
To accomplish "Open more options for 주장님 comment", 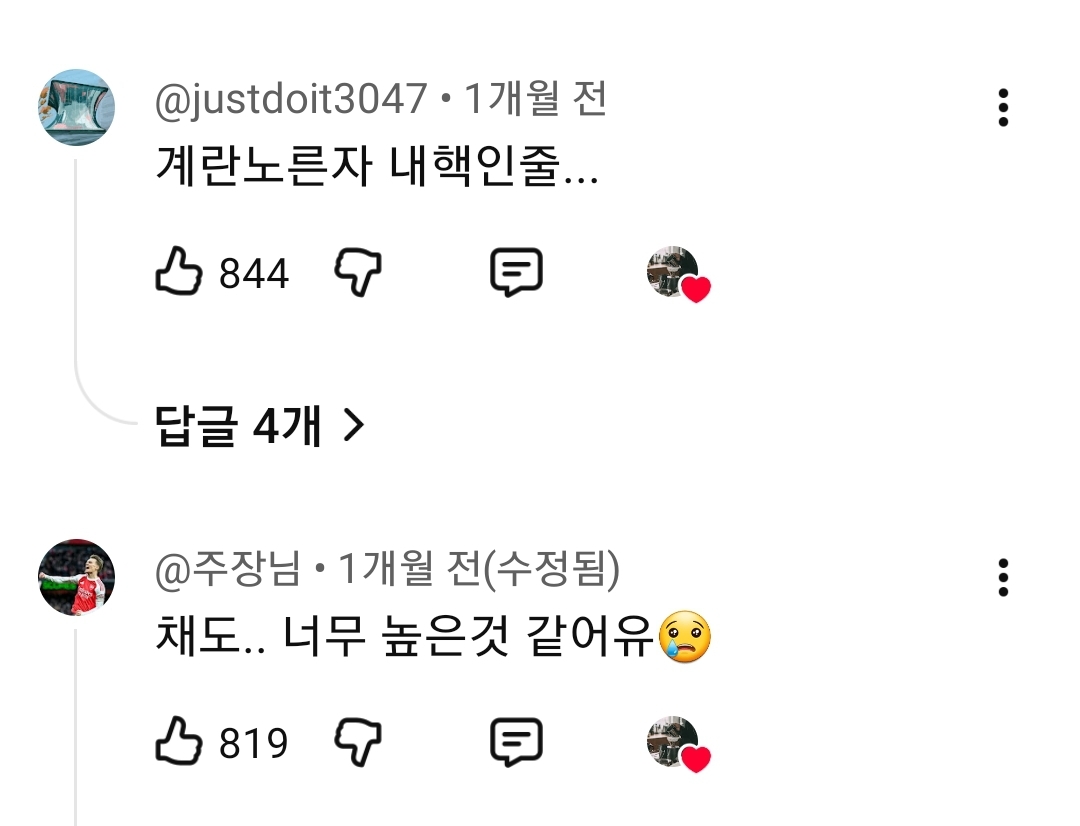I will pos(1003,577).
